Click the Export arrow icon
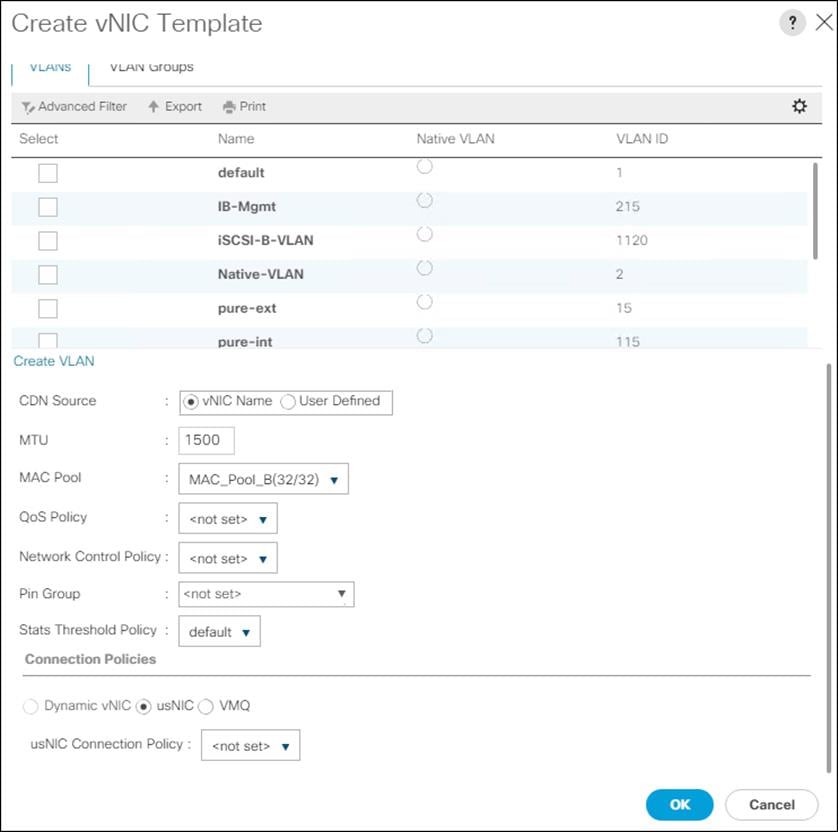838x832 pixels. [x=154, y=107]
